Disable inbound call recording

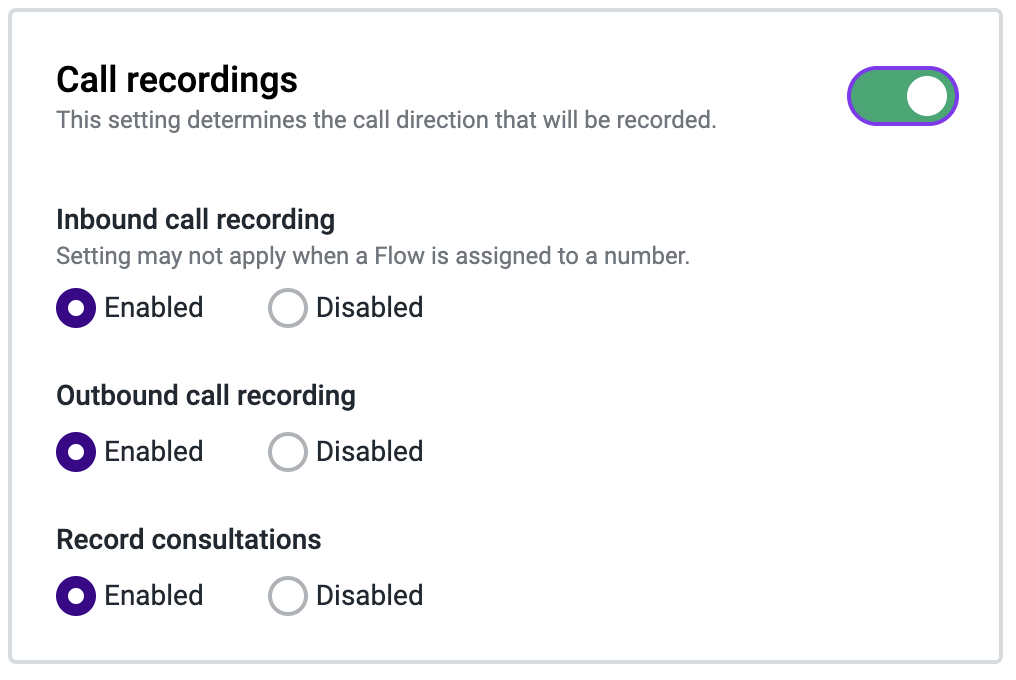point(288,308)
